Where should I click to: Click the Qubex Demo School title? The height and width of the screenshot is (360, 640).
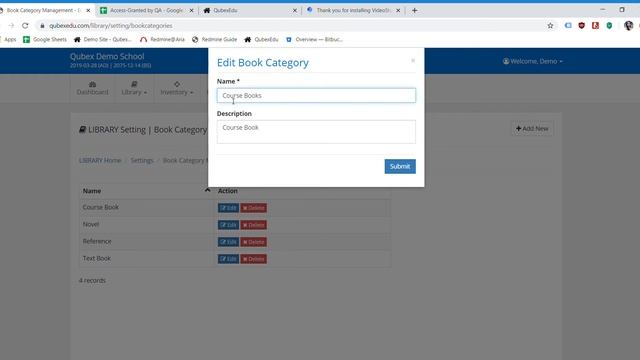pyautogui.click(x=107, y=56)
